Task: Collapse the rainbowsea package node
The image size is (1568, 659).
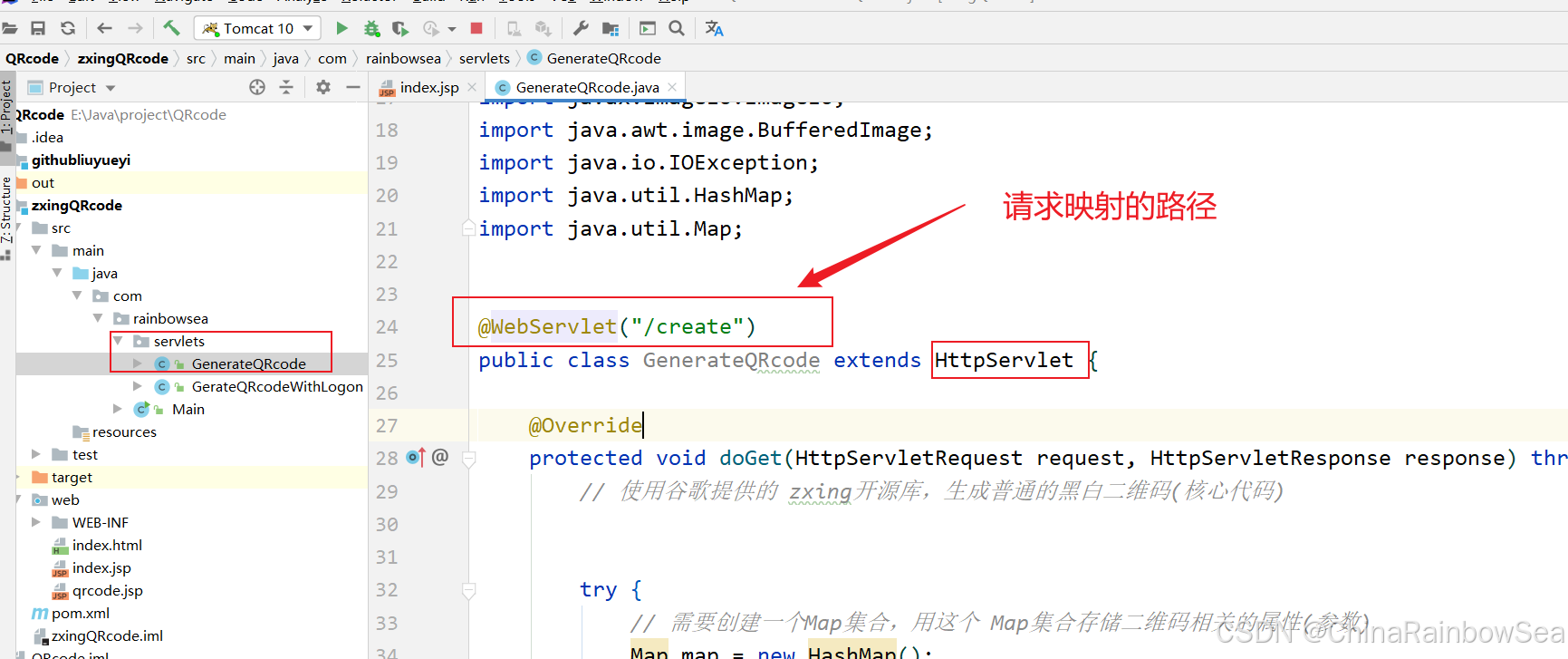Action: [98, 318]
